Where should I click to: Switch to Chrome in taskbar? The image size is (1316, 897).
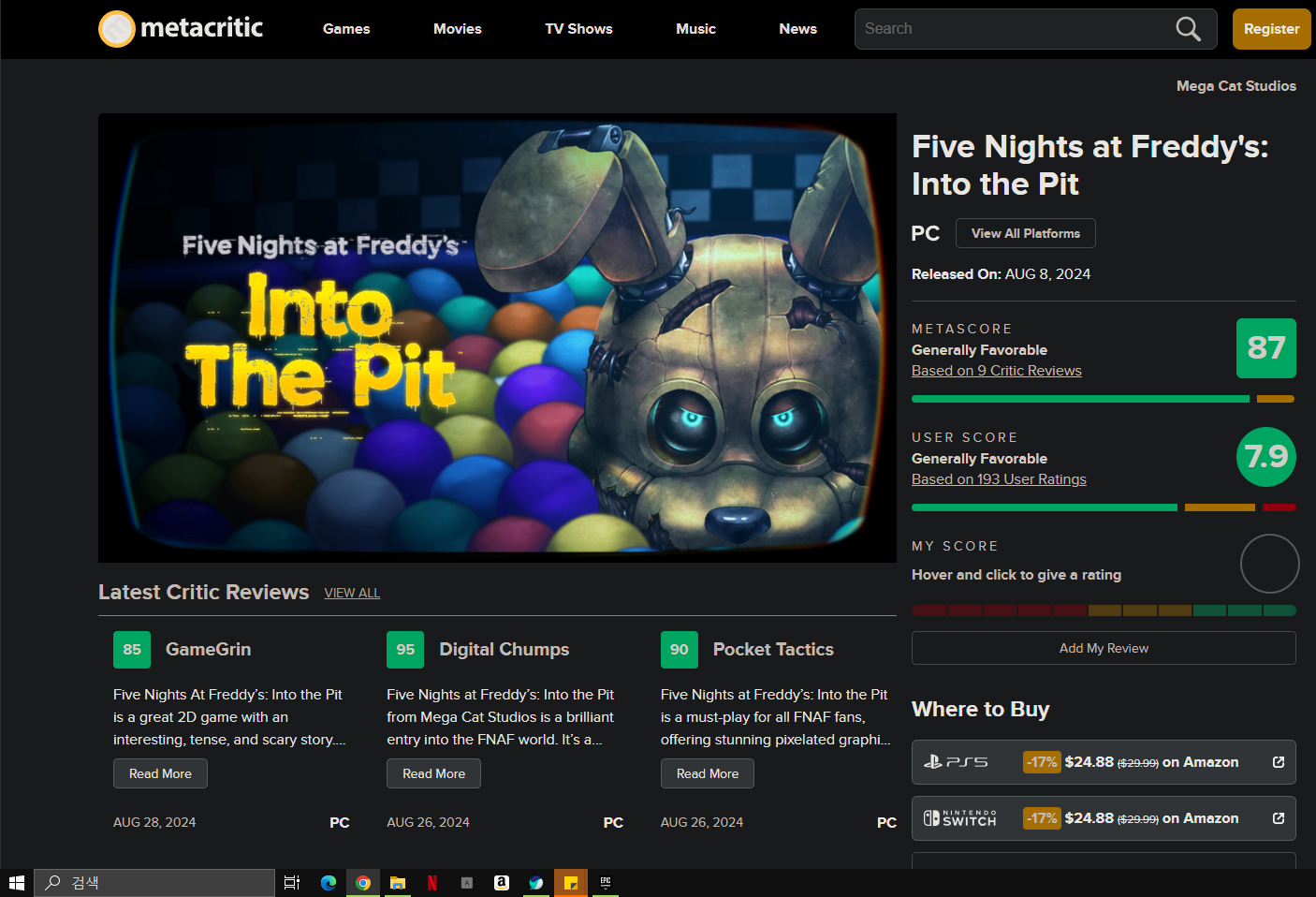pyautogui.click(x=363, y=882)
